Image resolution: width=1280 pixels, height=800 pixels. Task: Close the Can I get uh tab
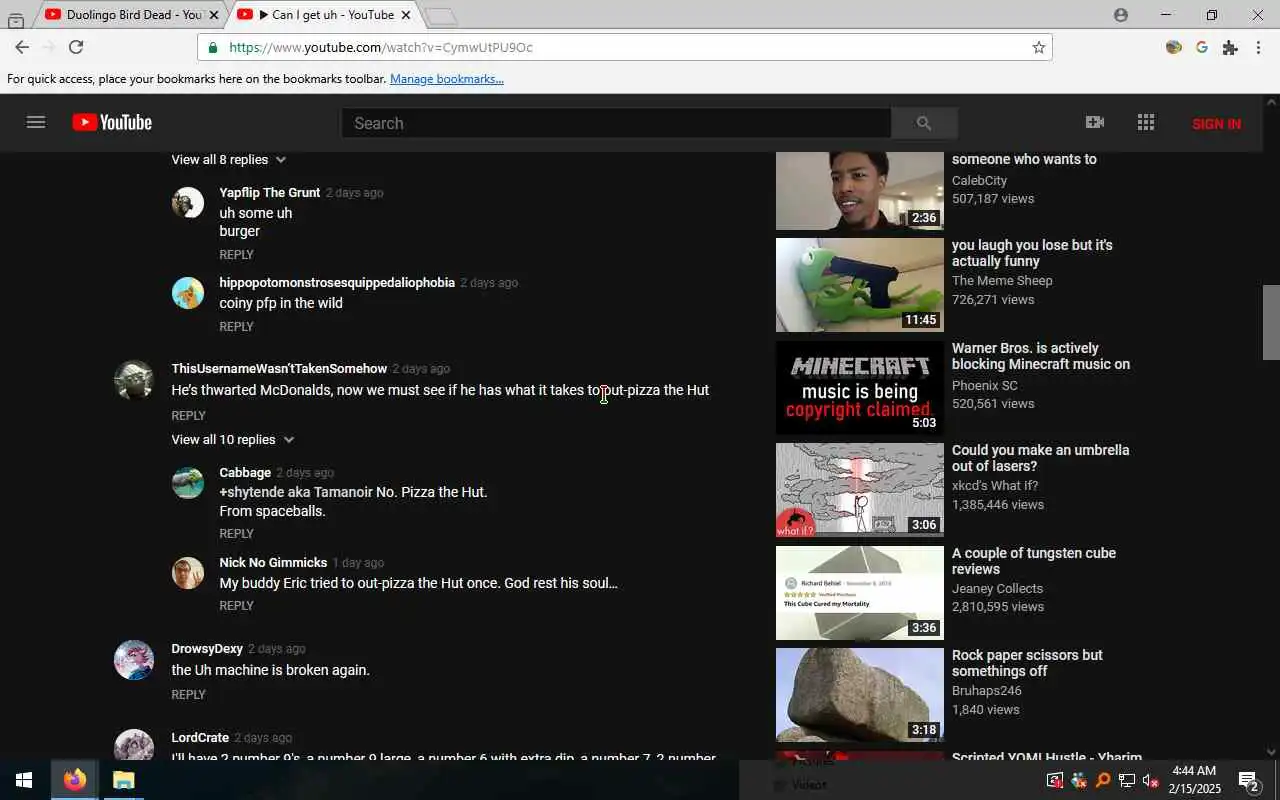click(405, 15)
